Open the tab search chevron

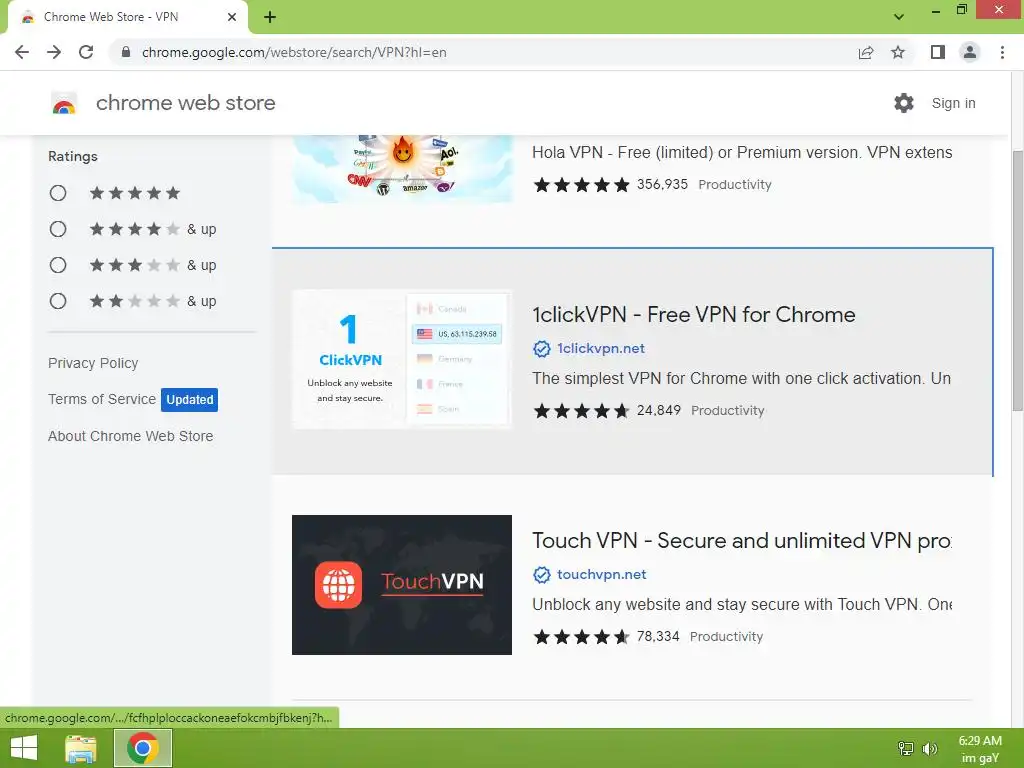click(x=899, y=17)
